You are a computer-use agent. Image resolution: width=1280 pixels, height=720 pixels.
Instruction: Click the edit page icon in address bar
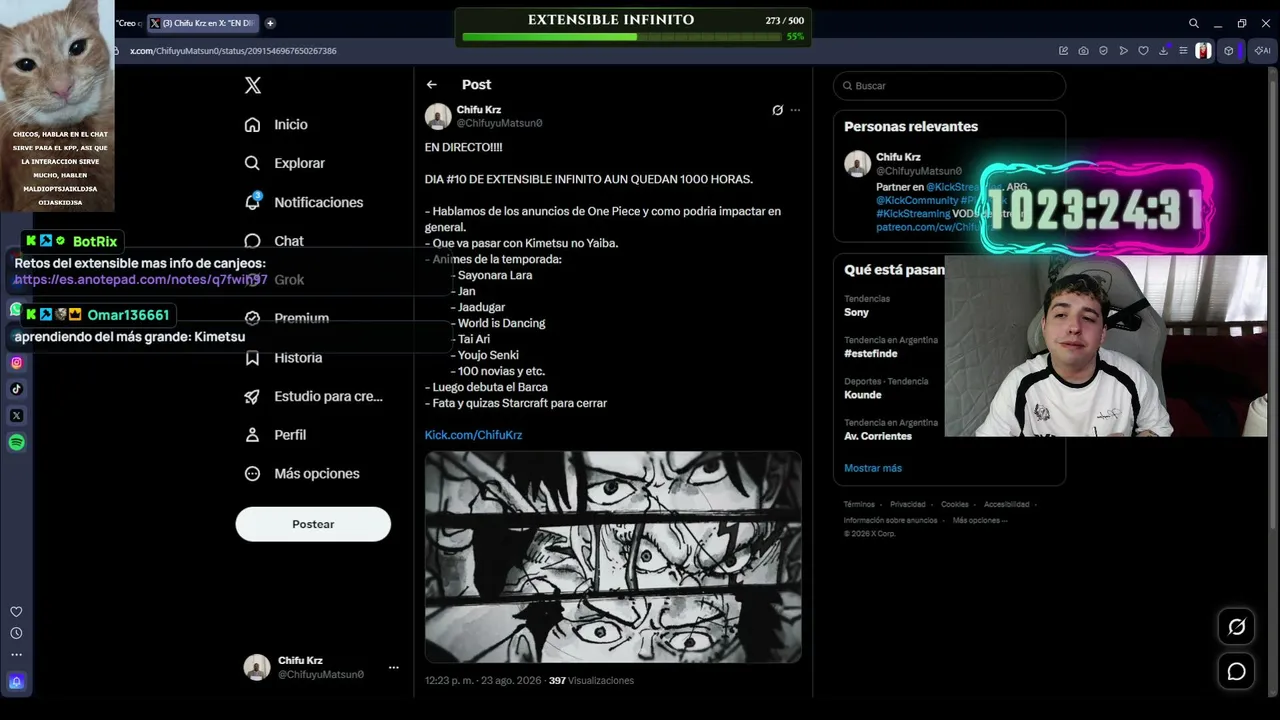tap(1063, 51)
